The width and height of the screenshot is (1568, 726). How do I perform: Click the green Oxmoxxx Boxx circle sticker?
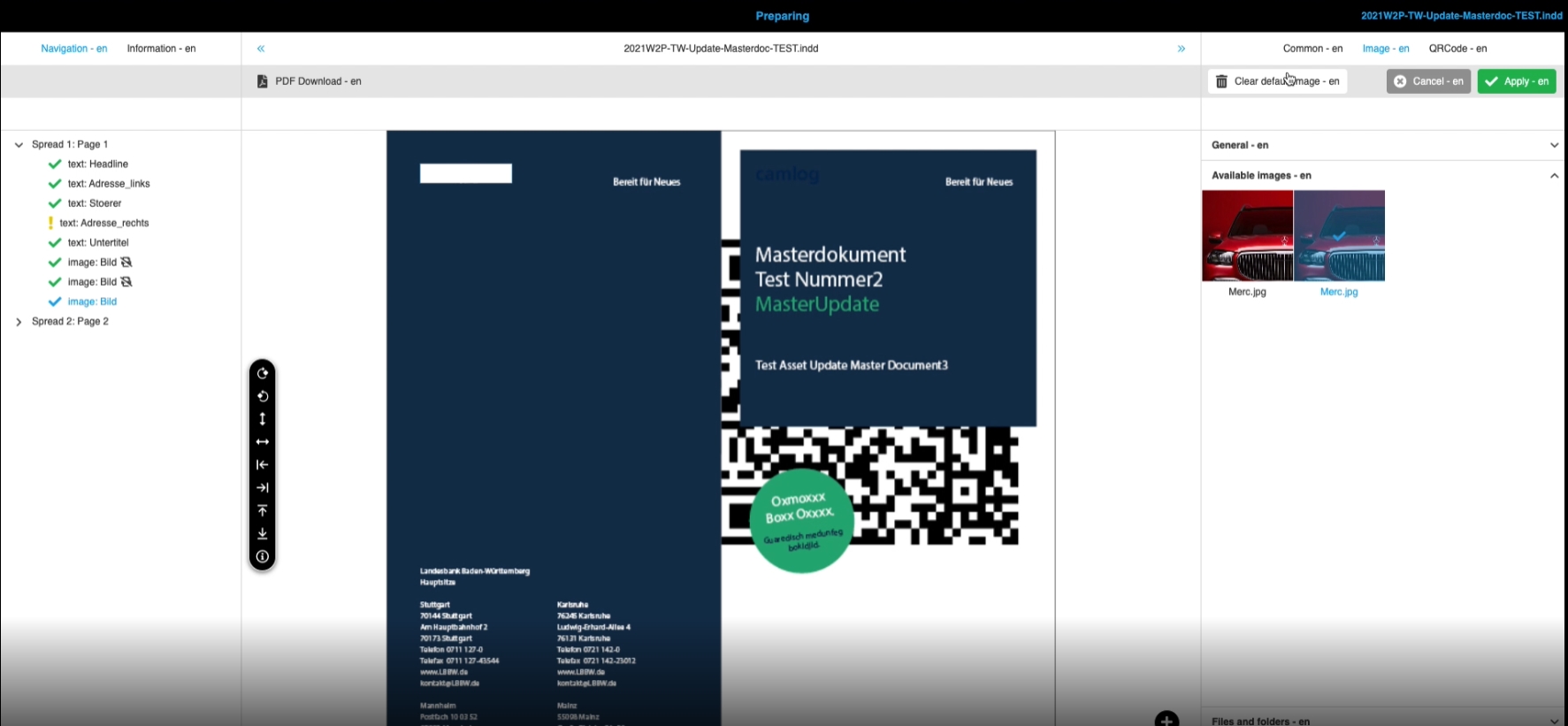(802, 521)
